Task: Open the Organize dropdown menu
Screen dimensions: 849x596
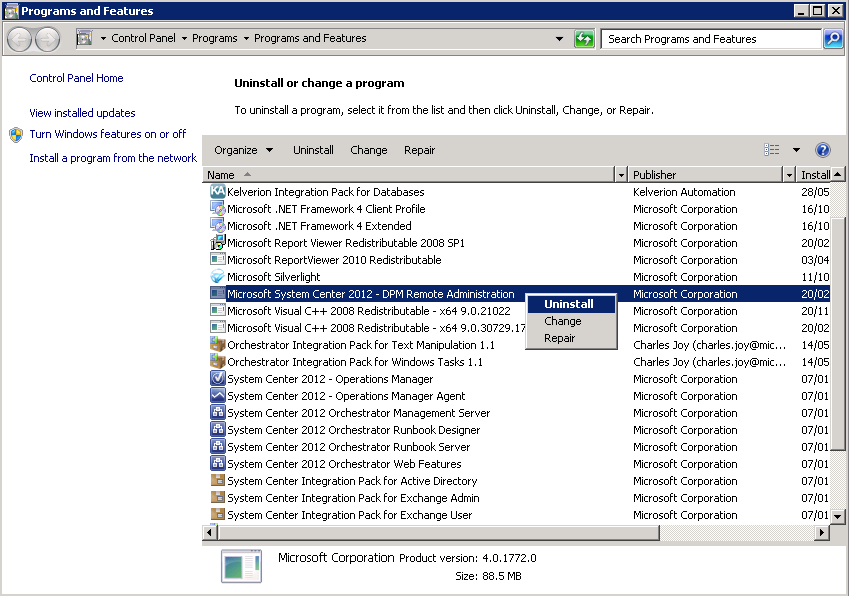Action: tap(242, 150)
